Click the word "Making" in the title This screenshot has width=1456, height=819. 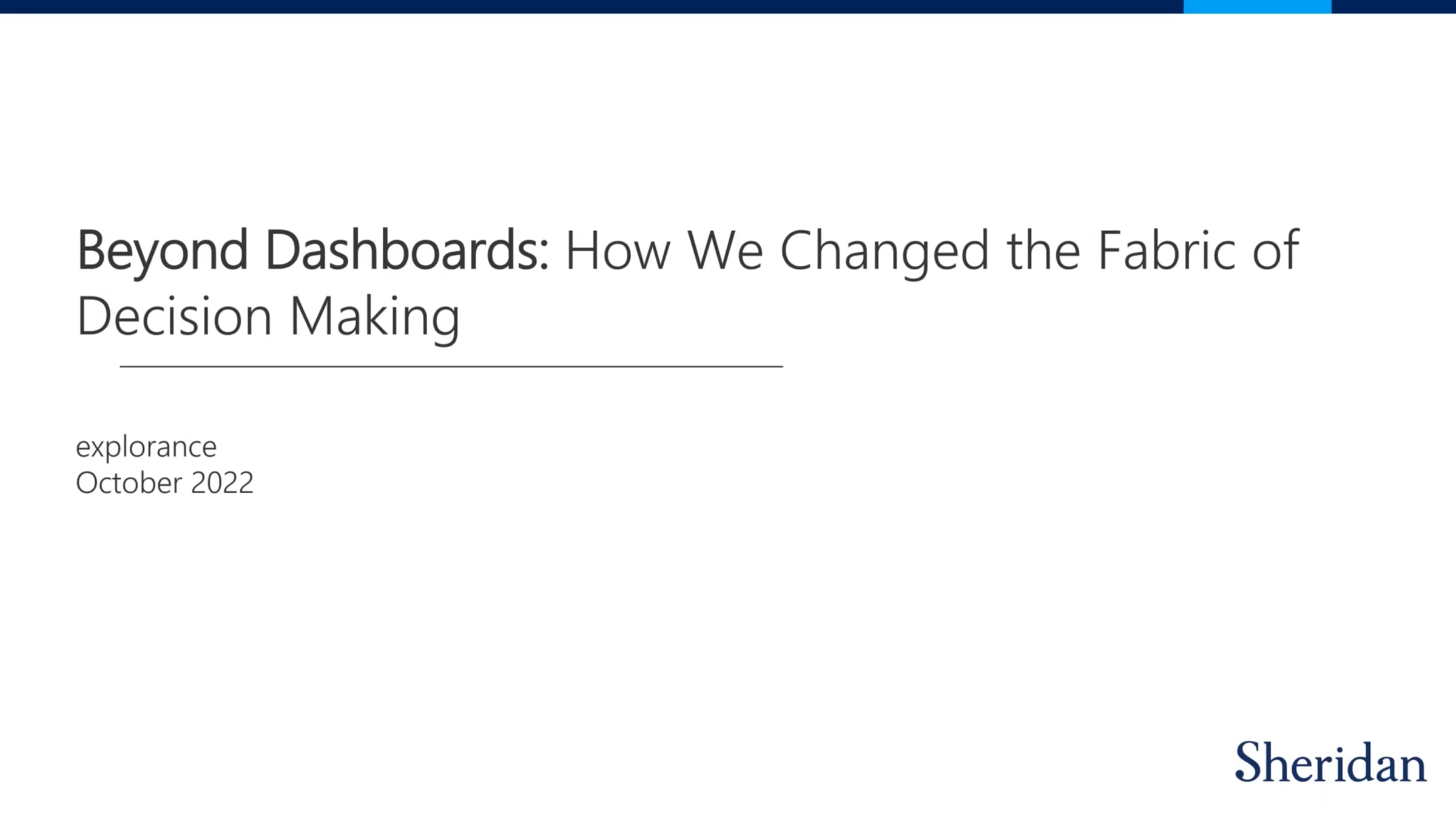[374, 317]
